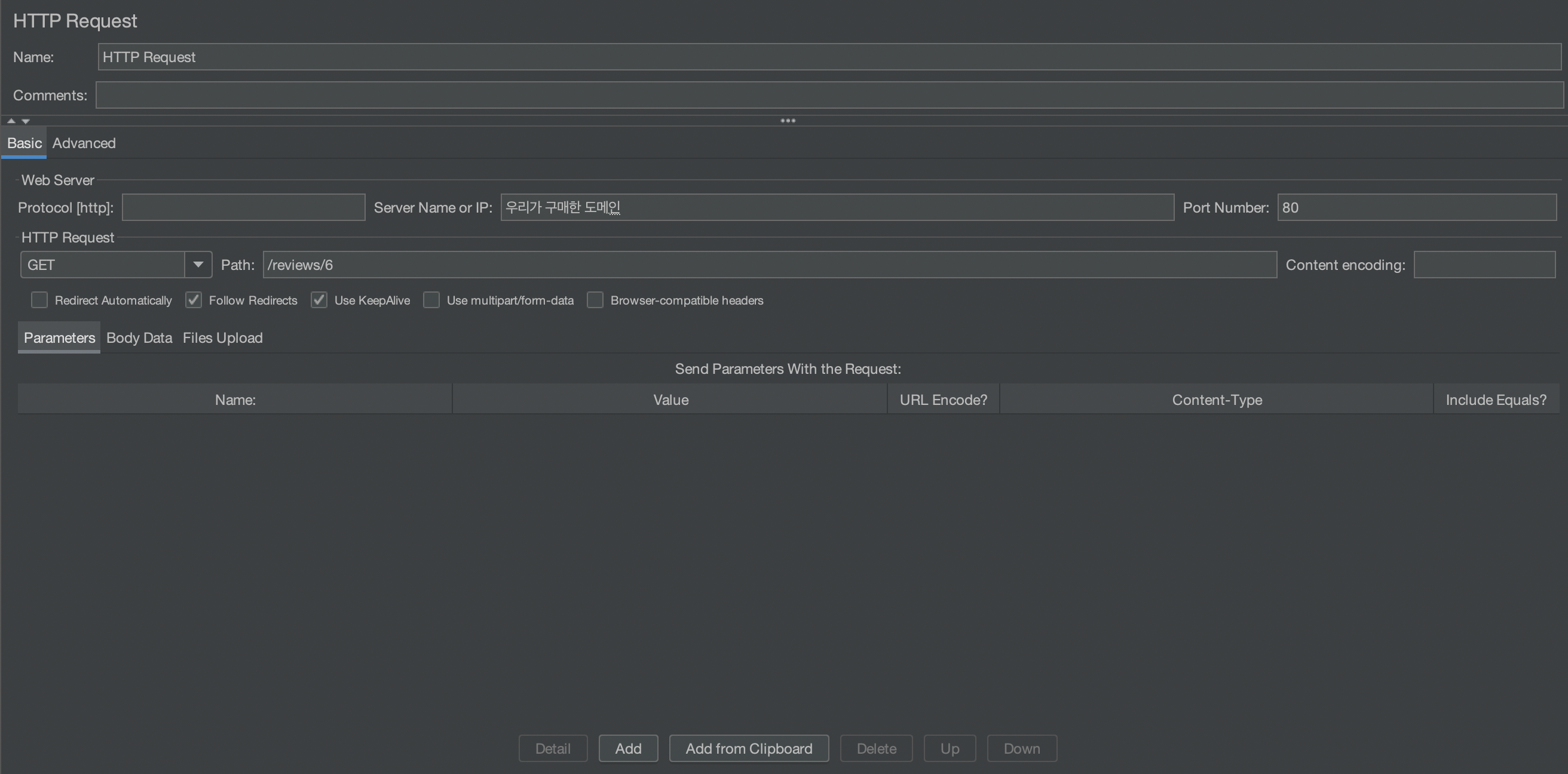1568x774 pixels.
Task: Open the Body Data tab
Action: tap(139, 337)
